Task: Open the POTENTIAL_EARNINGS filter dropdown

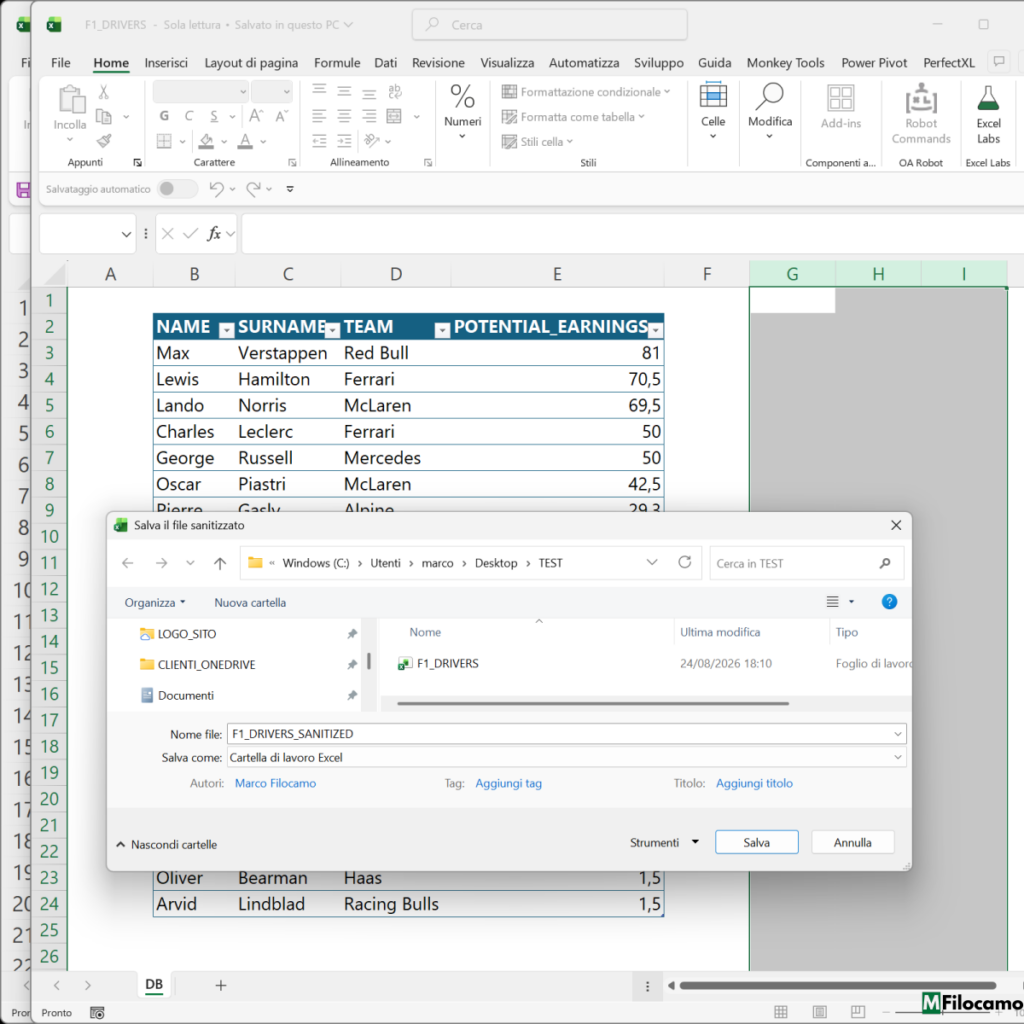Action: pyautogui.click(x=656, y=330)
